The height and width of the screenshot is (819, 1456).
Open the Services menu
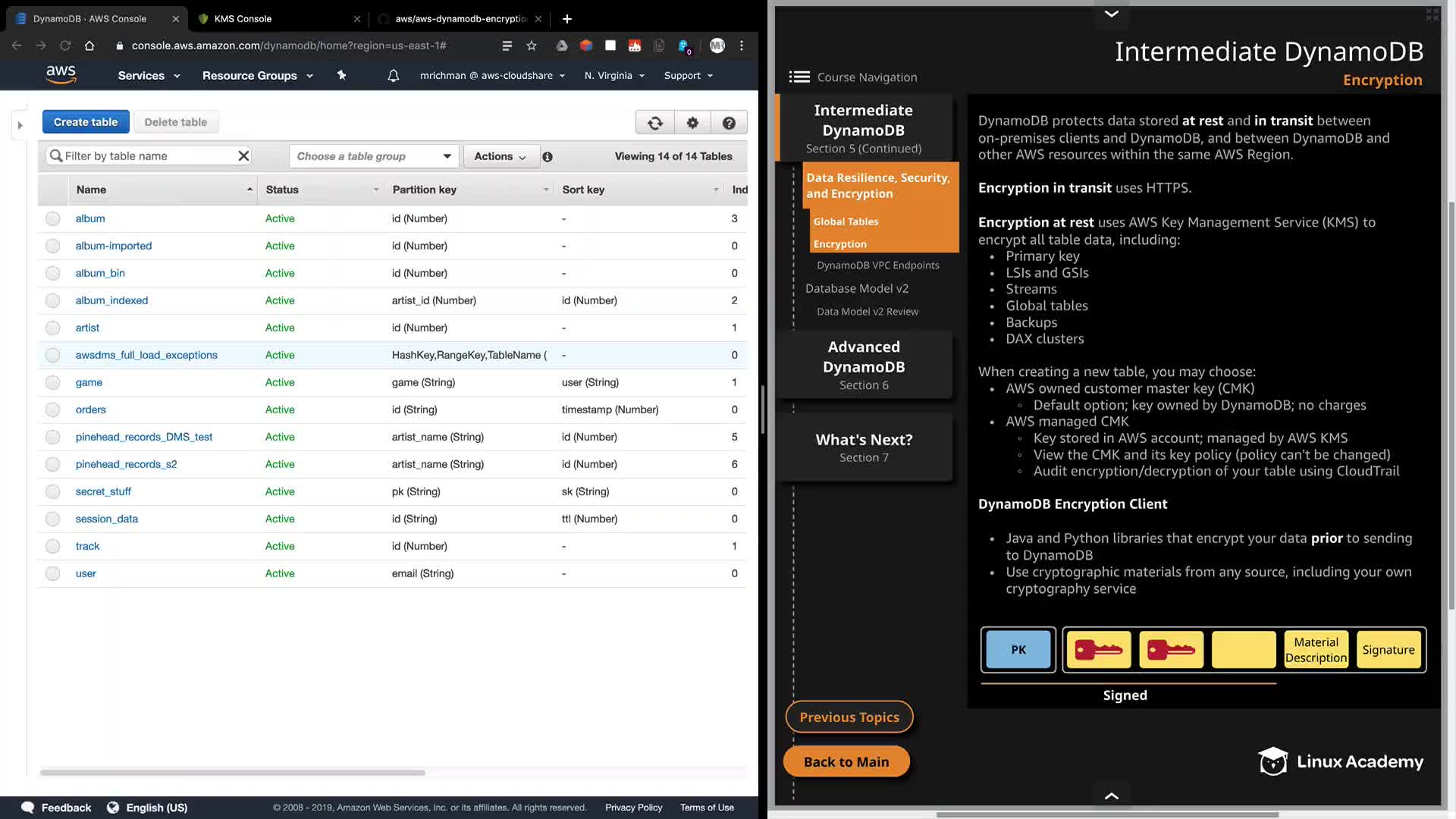pyautogui.click(x=149, y=76)
